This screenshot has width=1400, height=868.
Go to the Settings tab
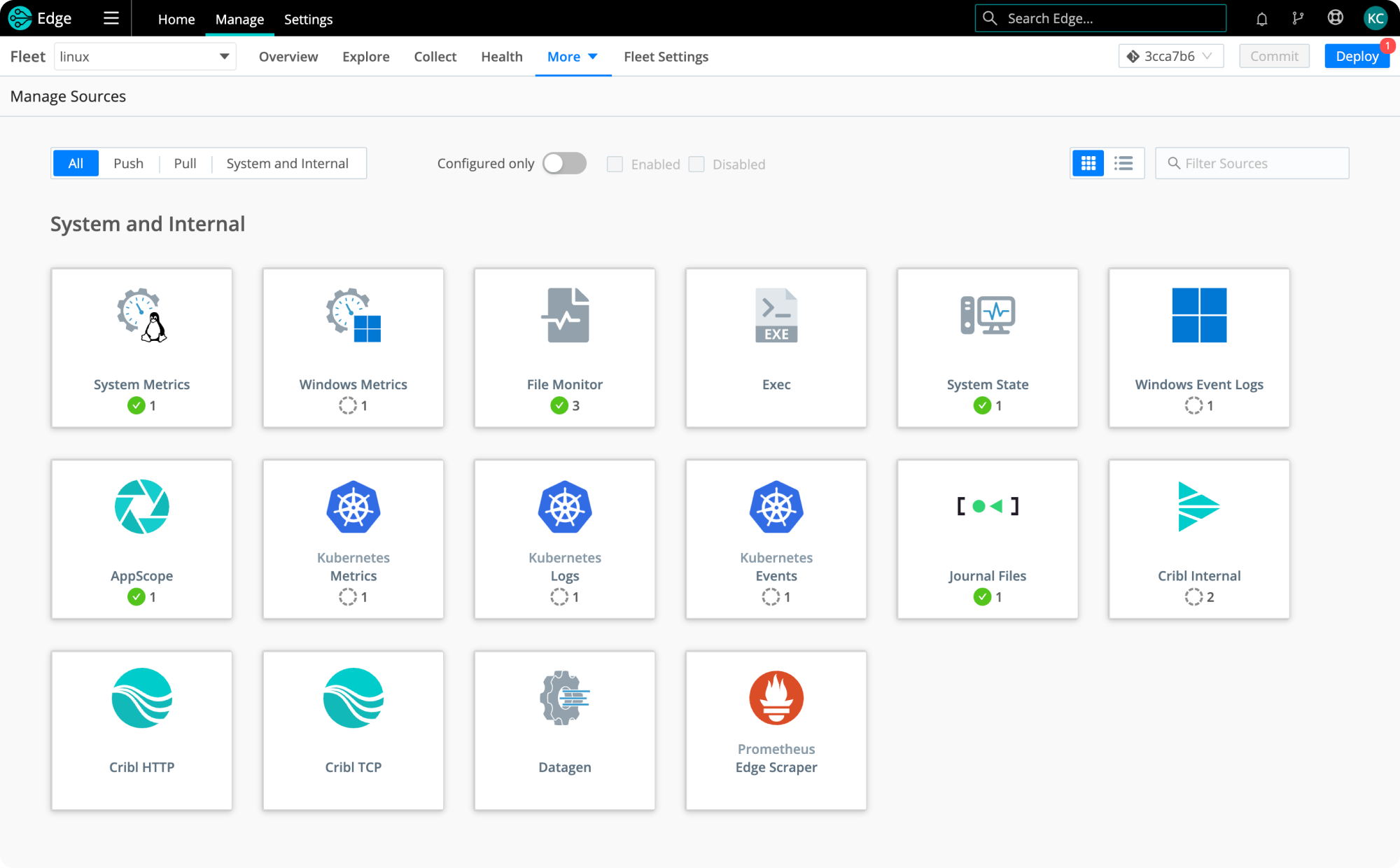pos(308,19)
